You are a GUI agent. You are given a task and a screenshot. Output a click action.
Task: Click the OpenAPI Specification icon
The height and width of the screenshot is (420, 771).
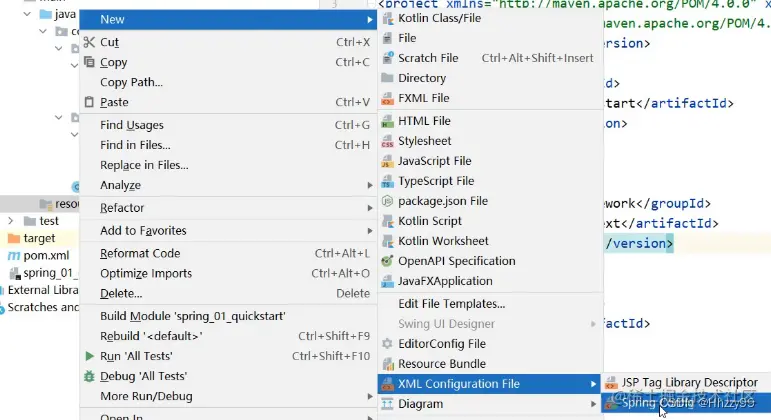pyautogui.click(x=387, y=261)
